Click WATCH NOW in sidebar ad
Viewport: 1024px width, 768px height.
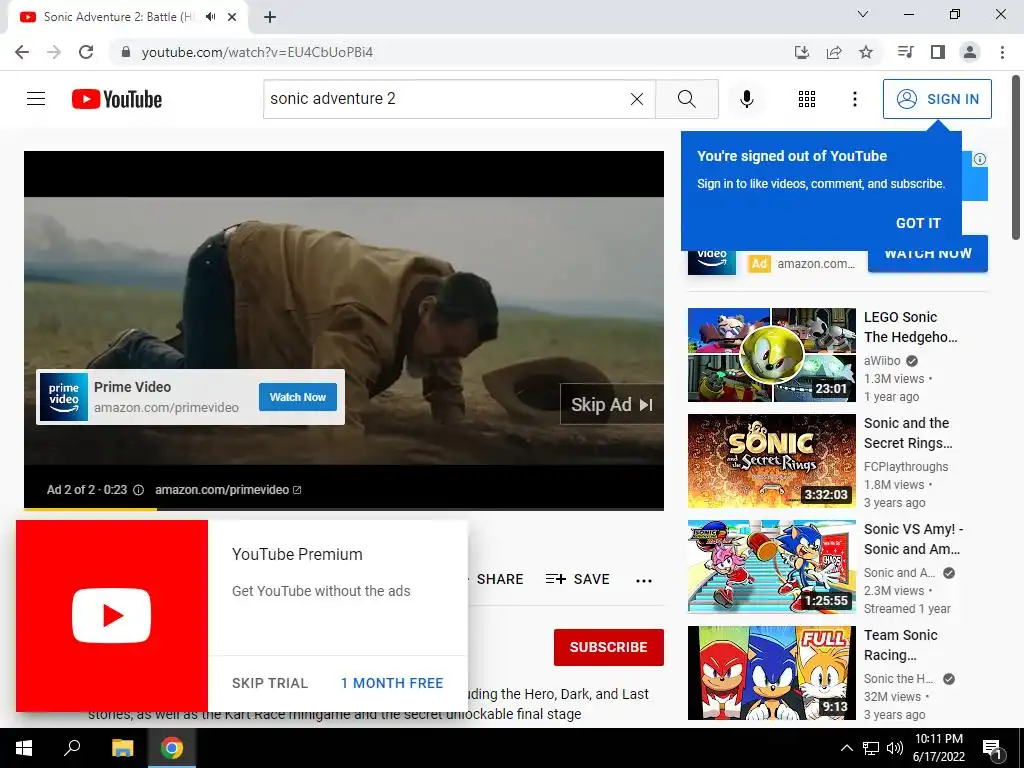tap(927, 254)
